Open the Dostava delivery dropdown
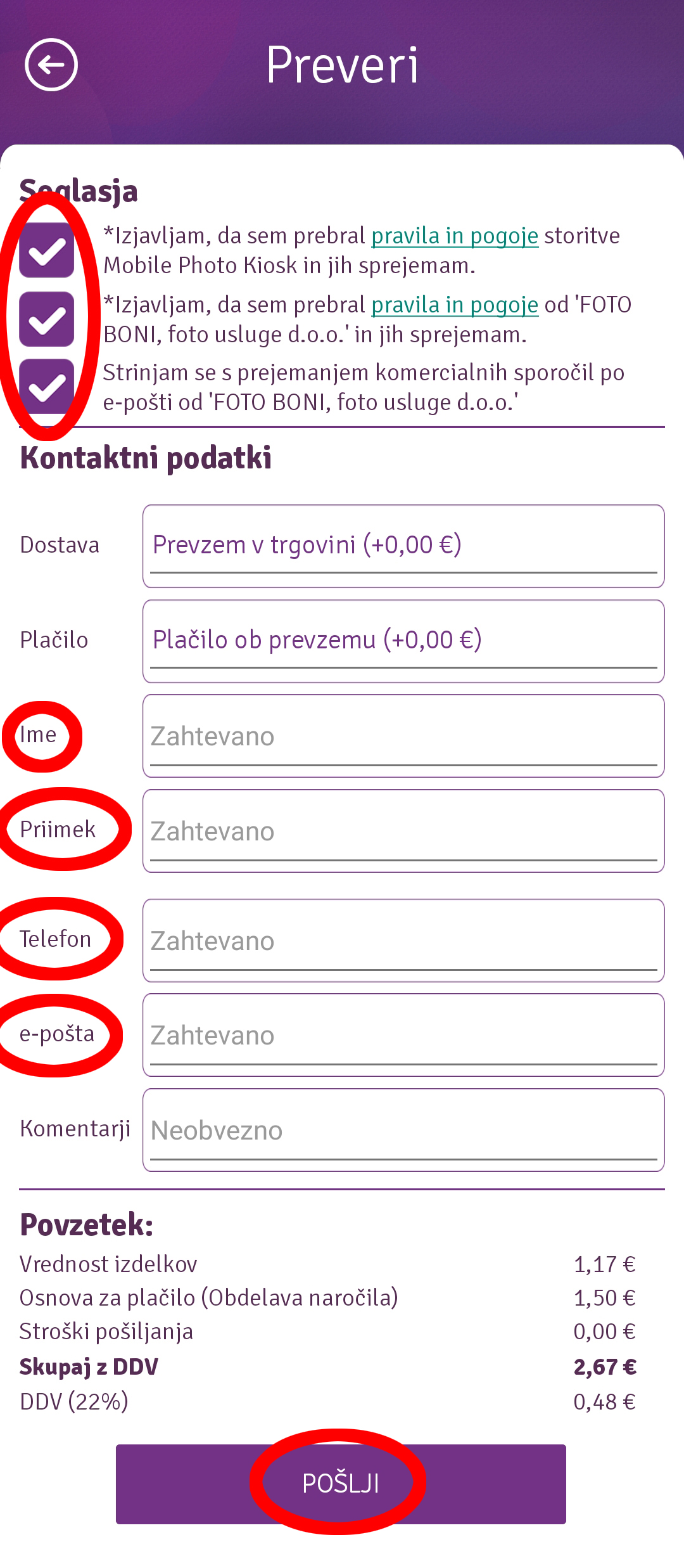The width and height of the screenshot is (684, 1568). pos(403,546)
